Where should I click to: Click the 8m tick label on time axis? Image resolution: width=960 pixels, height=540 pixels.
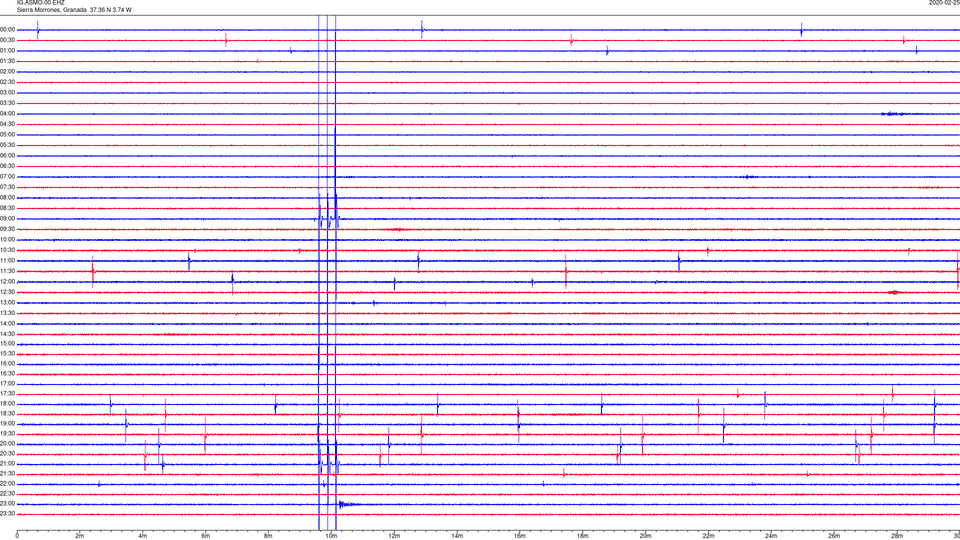point(268,536)
